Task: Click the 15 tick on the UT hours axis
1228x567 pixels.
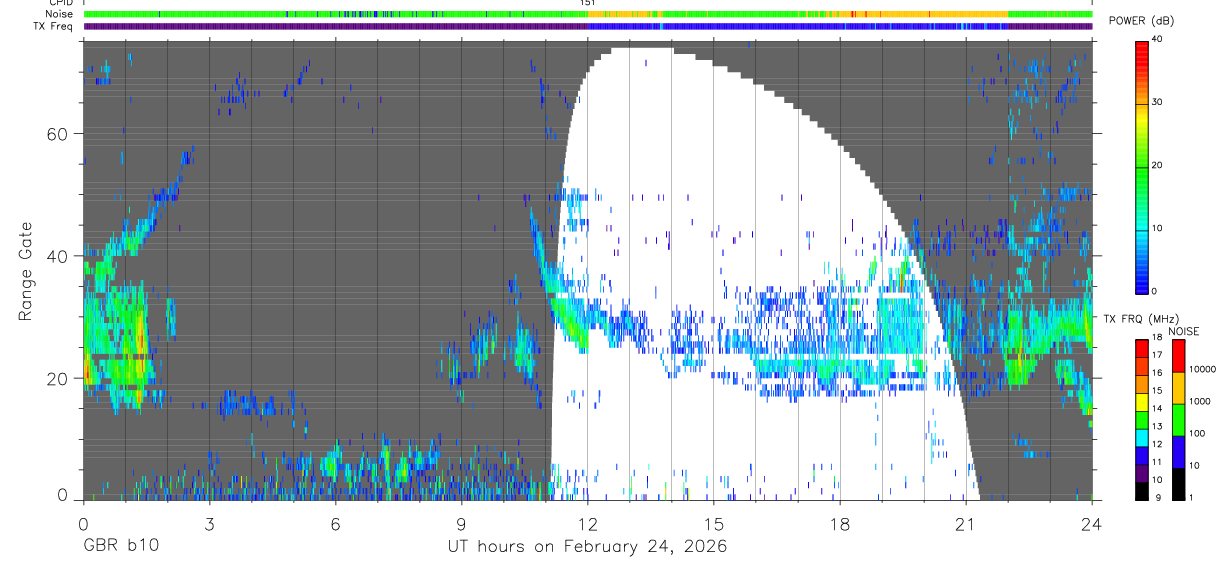Action: (x=713, y=523)
